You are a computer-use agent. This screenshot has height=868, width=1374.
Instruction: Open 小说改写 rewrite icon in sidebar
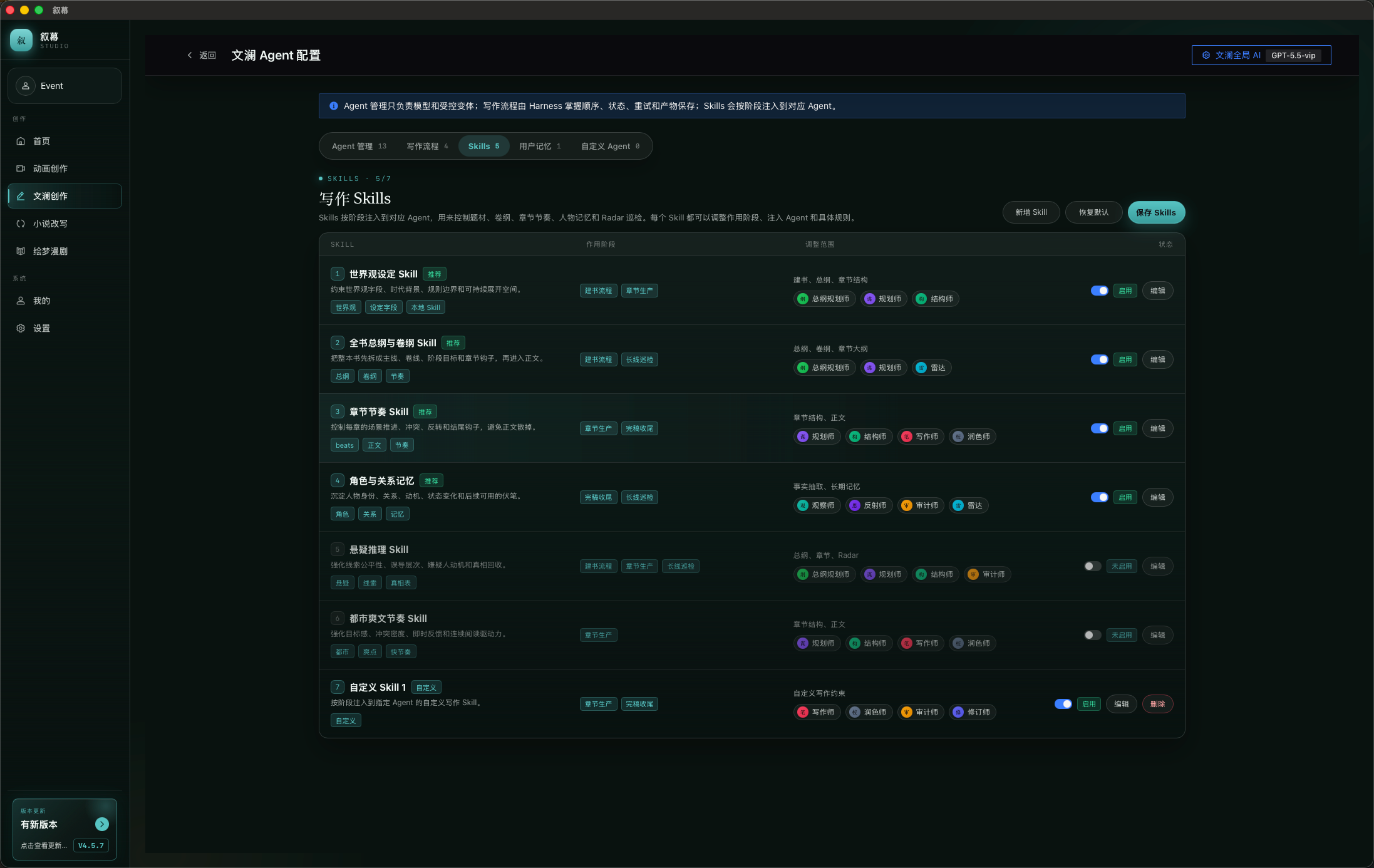[x=21, y=224]
